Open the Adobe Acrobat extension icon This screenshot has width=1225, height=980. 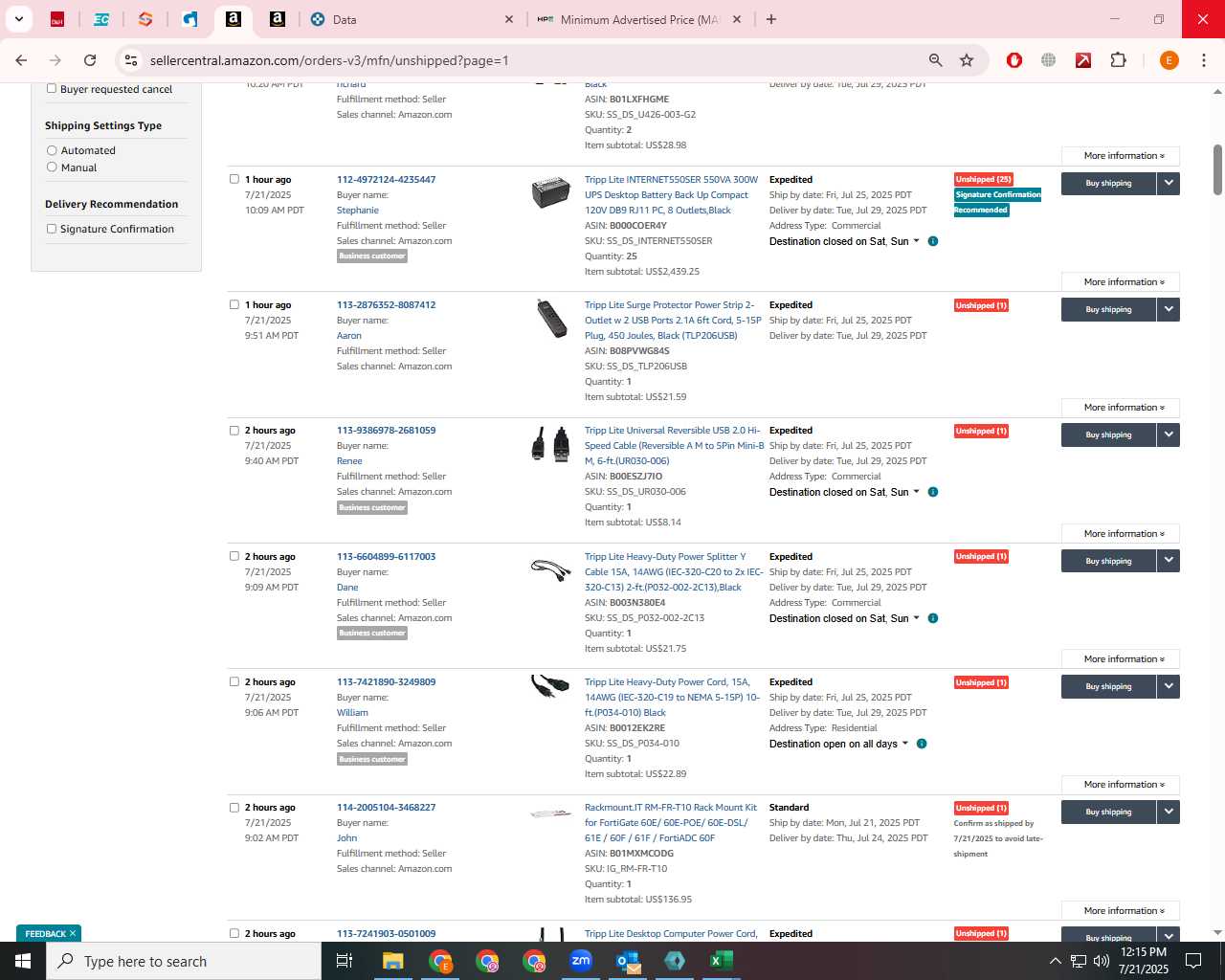pos(1083,60)
